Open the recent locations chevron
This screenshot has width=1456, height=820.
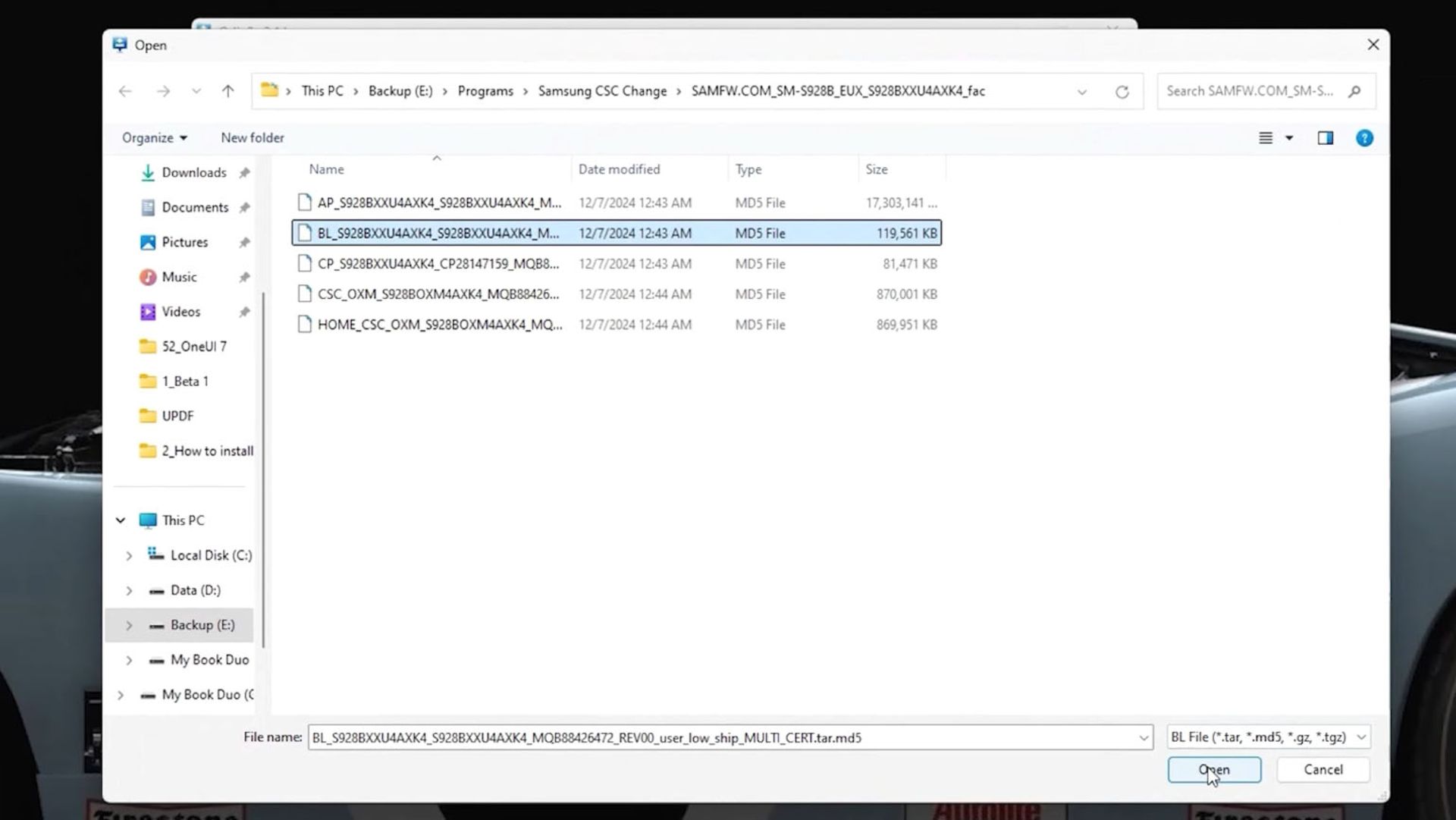pyautogui.click(x=196, y=91)
